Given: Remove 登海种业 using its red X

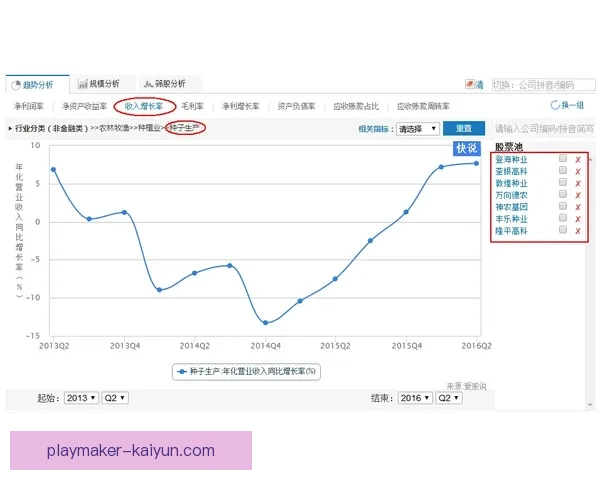Looking at the screenshot, I should pos(578,160).
